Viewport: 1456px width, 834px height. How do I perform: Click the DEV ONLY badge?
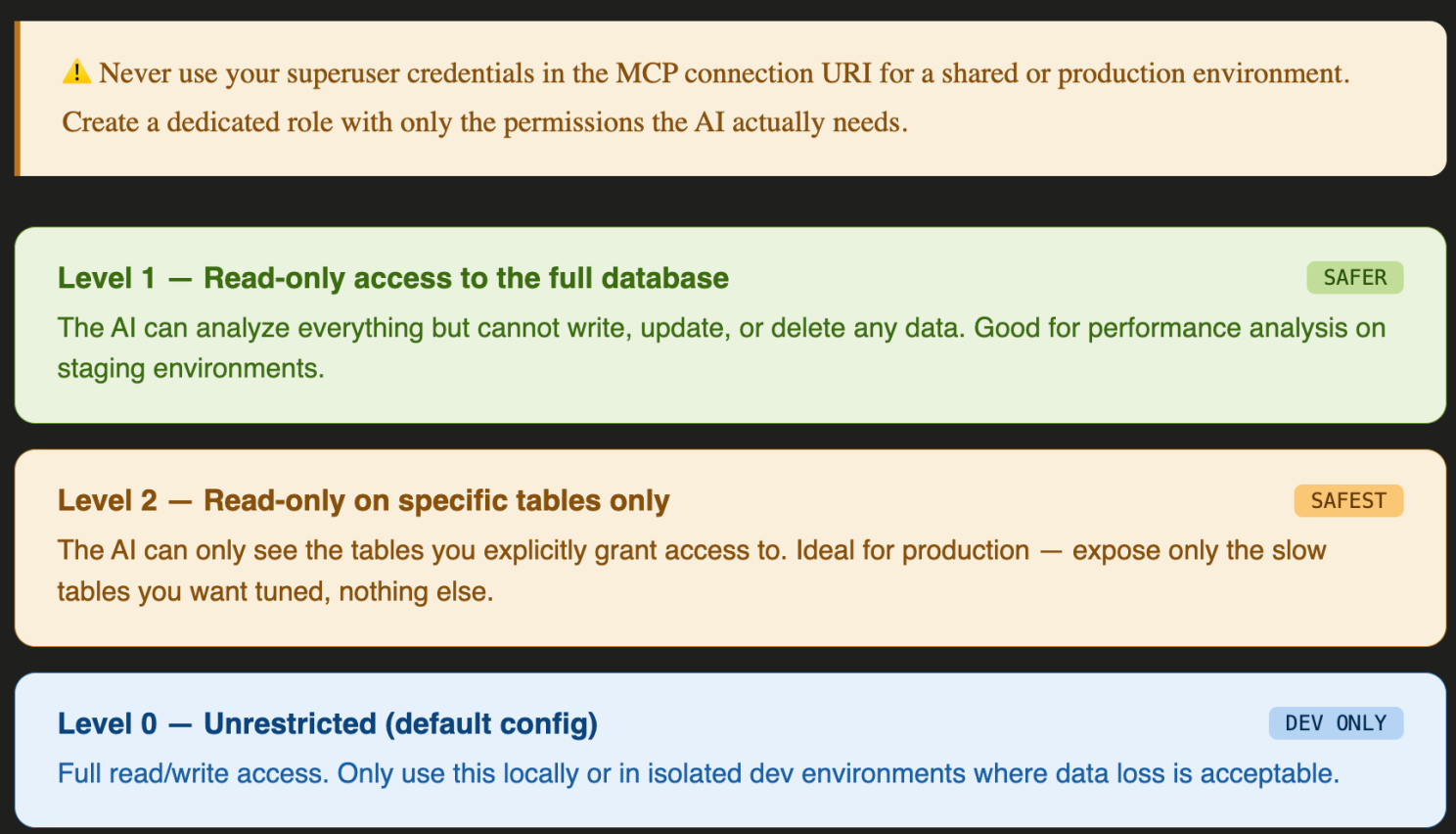click(x=1336, y=722)
